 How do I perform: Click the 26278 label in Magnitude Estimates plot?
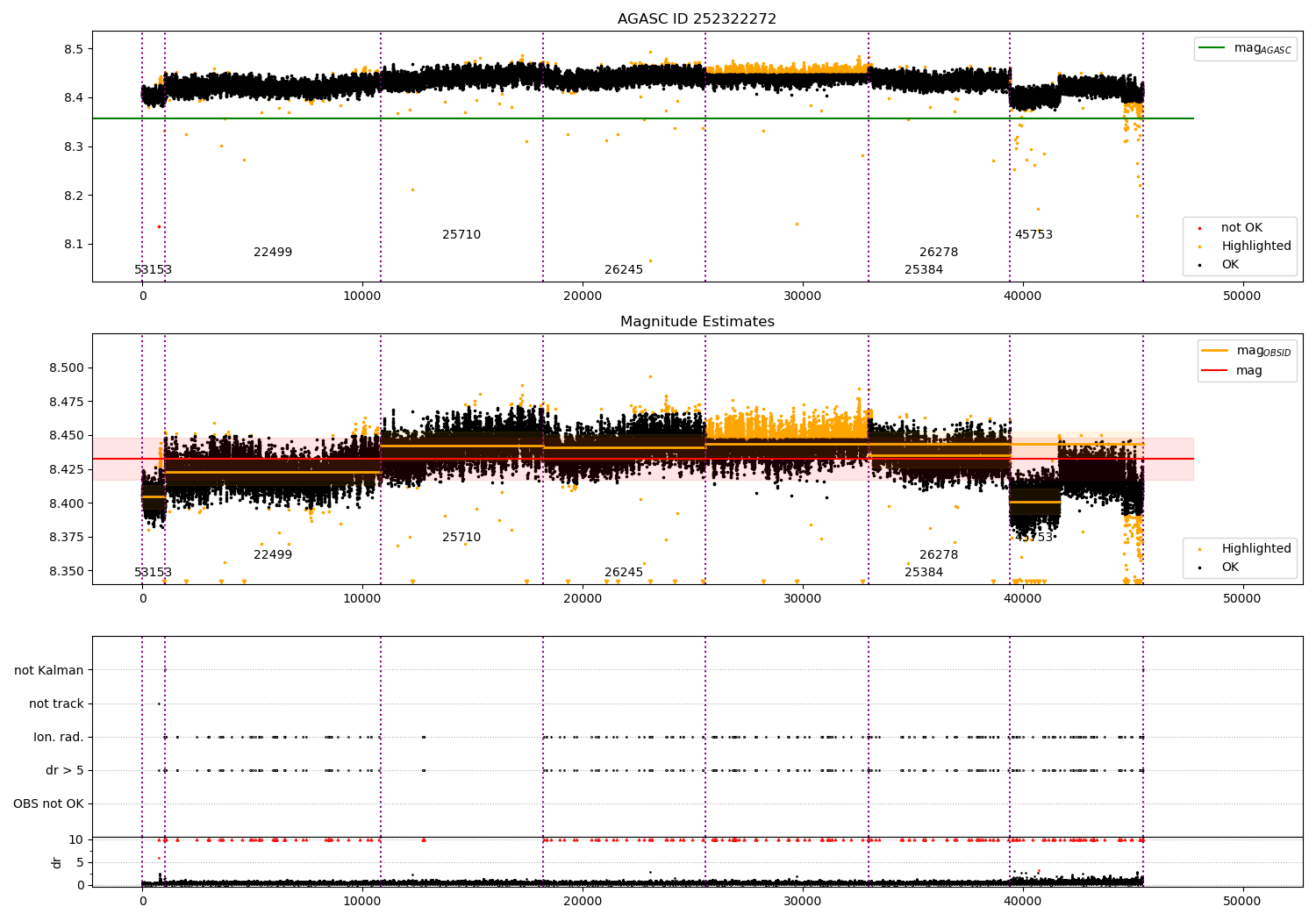coord(939,555)
